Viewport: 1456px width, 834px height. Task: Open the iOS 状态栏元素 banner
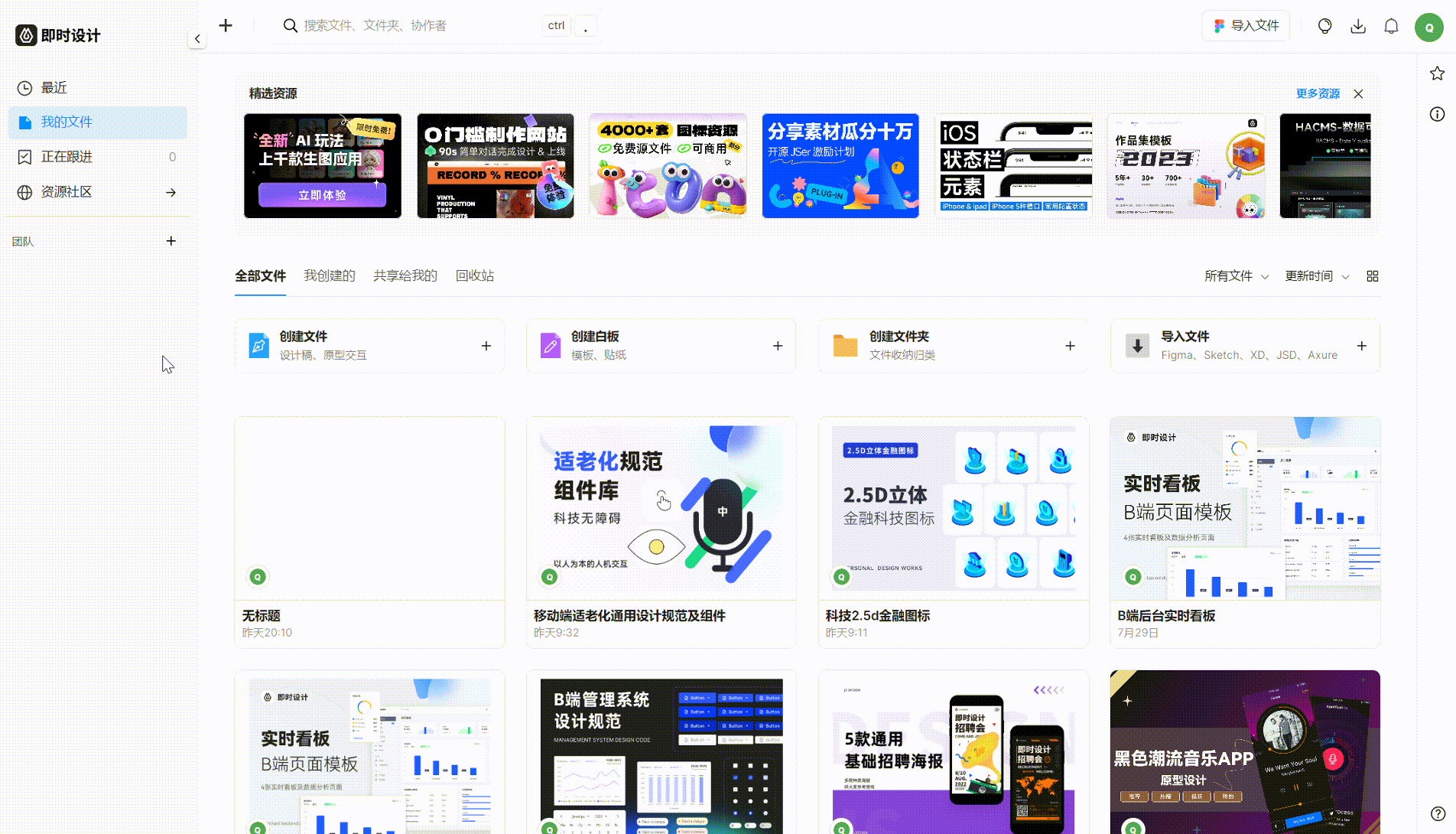1013,166
